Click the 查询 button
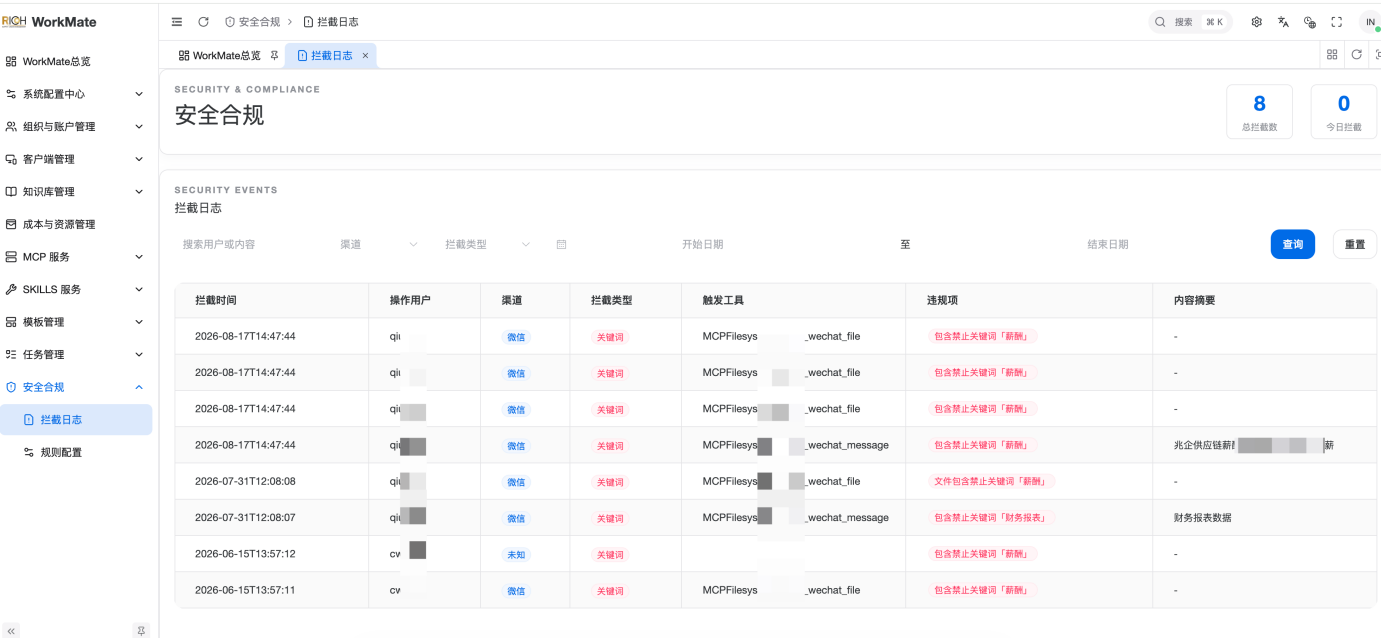The width and height of the screenshot is (1381, 638). coord(1293,244)
